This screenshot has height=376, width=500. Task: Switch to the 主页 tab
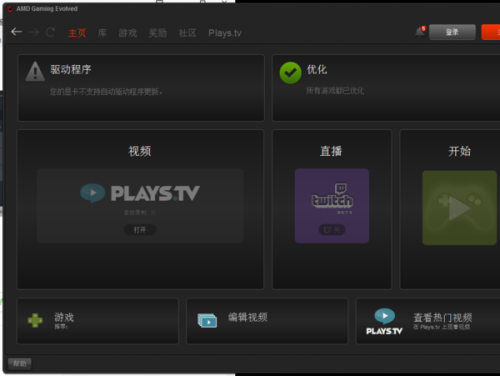pos(77,33)
